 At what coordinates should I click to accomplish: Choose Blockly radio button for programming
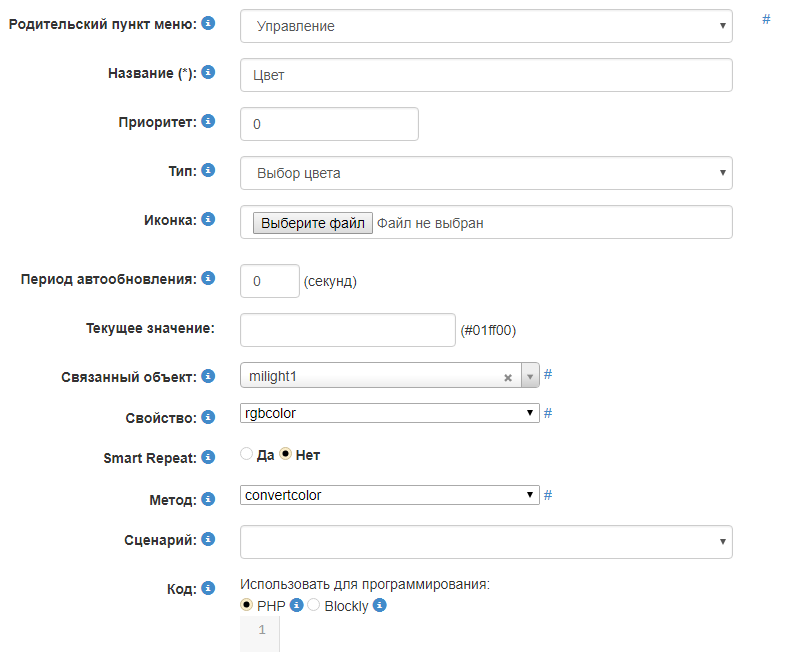314,605
